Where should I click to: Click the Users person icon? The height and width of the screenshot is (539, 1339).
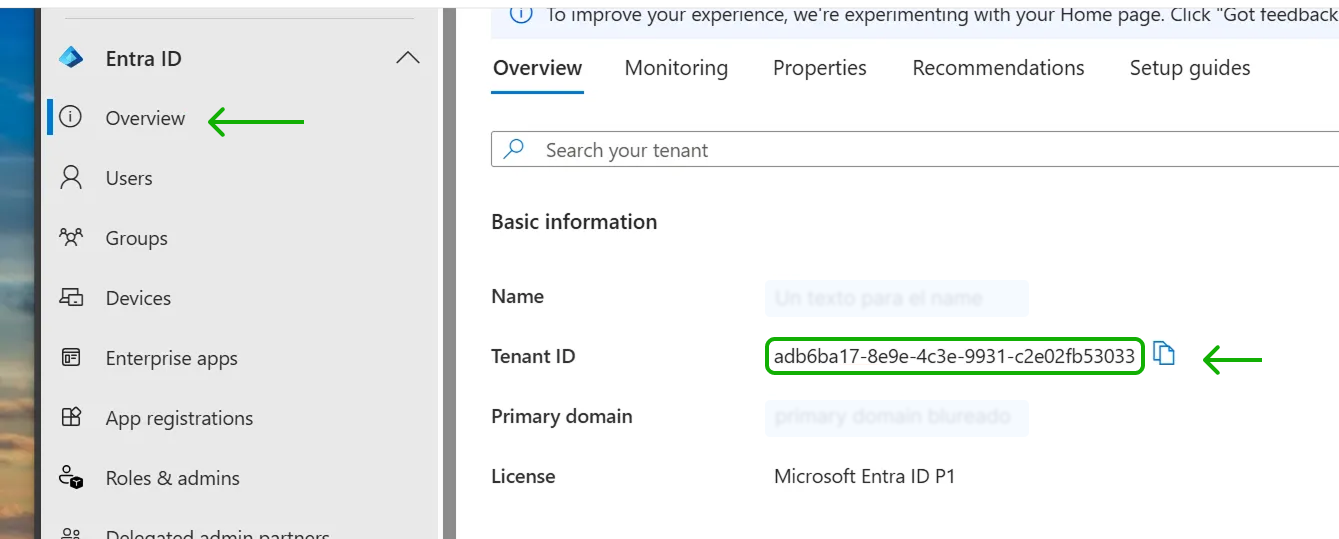[71, 178]
